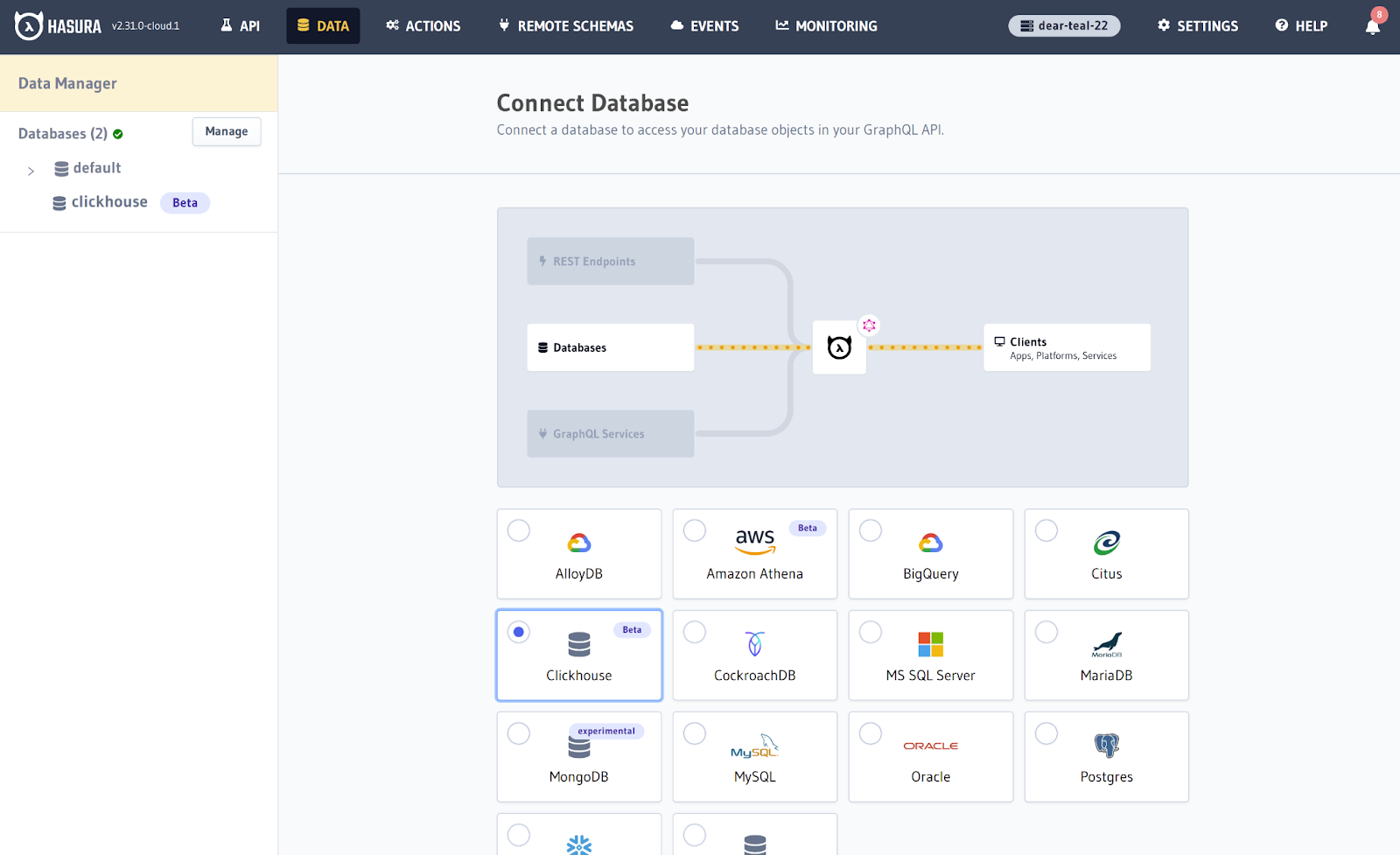The height and width of the screenshot is (855, 1400).
Task: Select the MySQL radio button
Action: [x=695, y=733]
